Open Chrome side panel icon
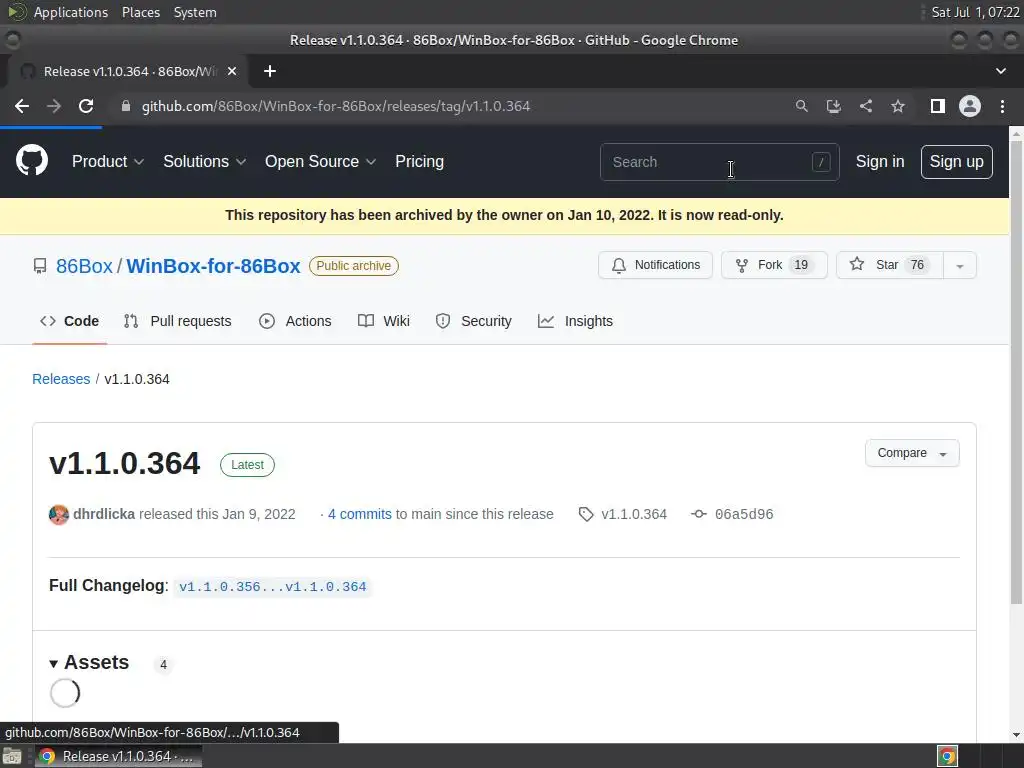1024x768 pixels. coord(938,106)
